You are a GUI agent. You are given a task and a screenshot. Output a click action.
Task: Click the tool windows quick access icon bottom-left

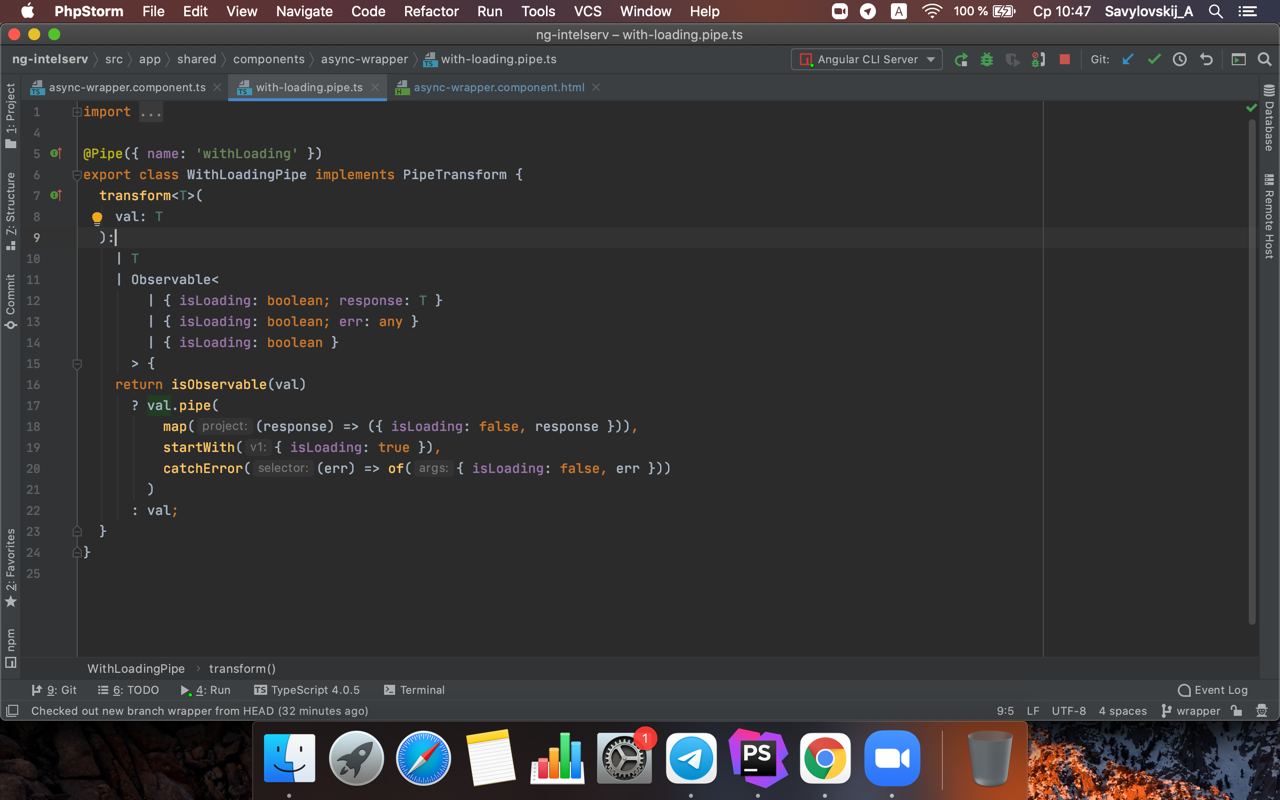[x=12, y=711]
